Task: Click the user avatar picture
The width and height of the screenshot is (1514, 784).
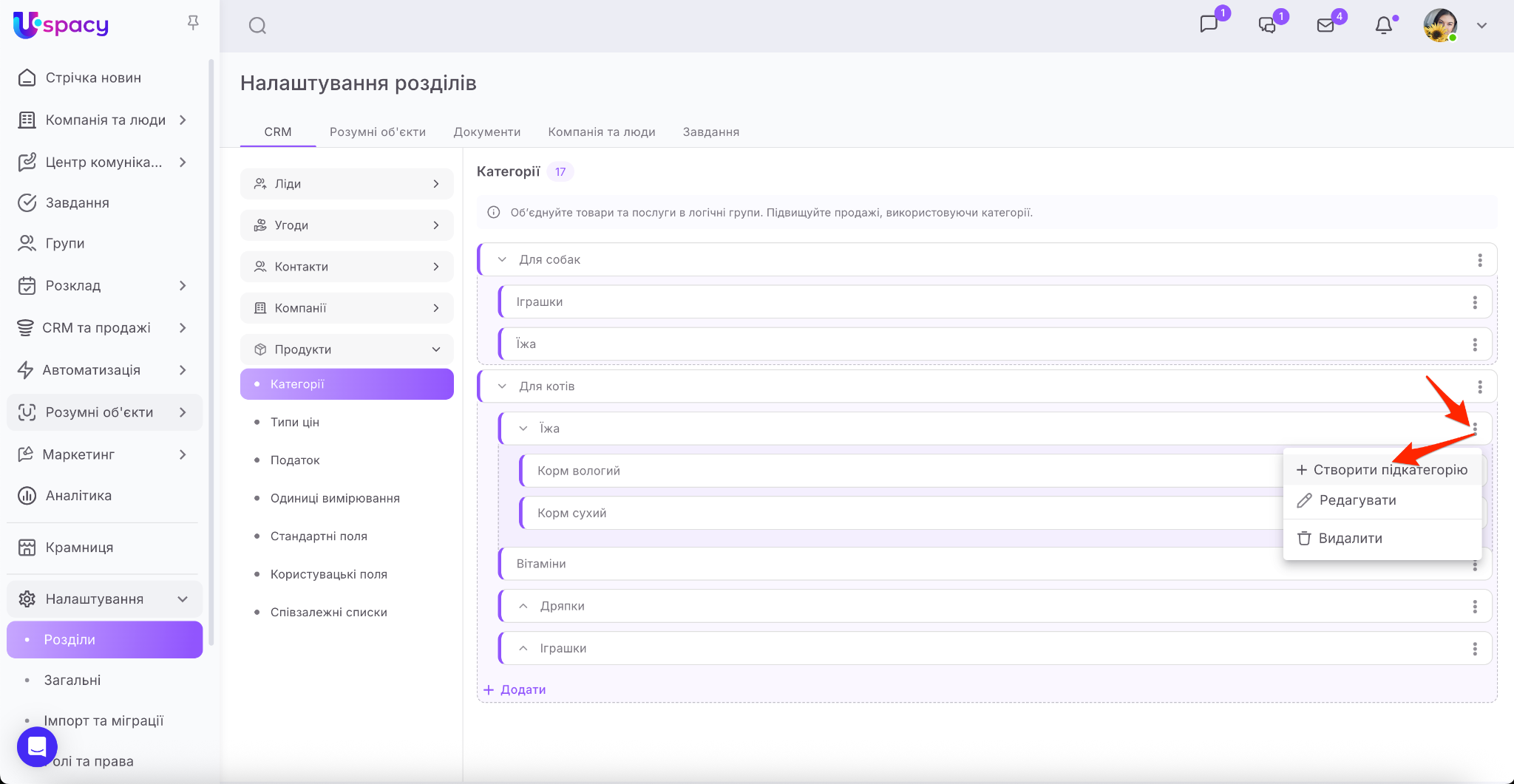Action: (1439, 25)
